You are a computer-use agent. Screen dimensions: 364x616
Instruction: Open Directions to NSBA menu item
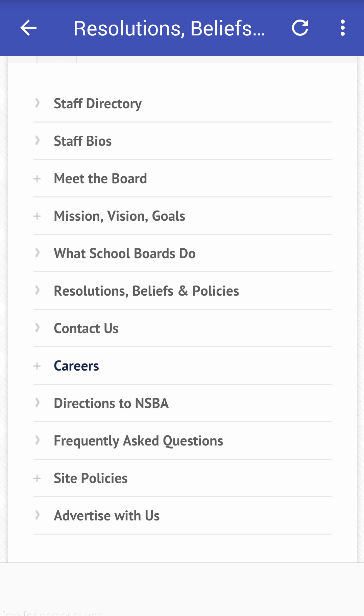pos(111,403)
